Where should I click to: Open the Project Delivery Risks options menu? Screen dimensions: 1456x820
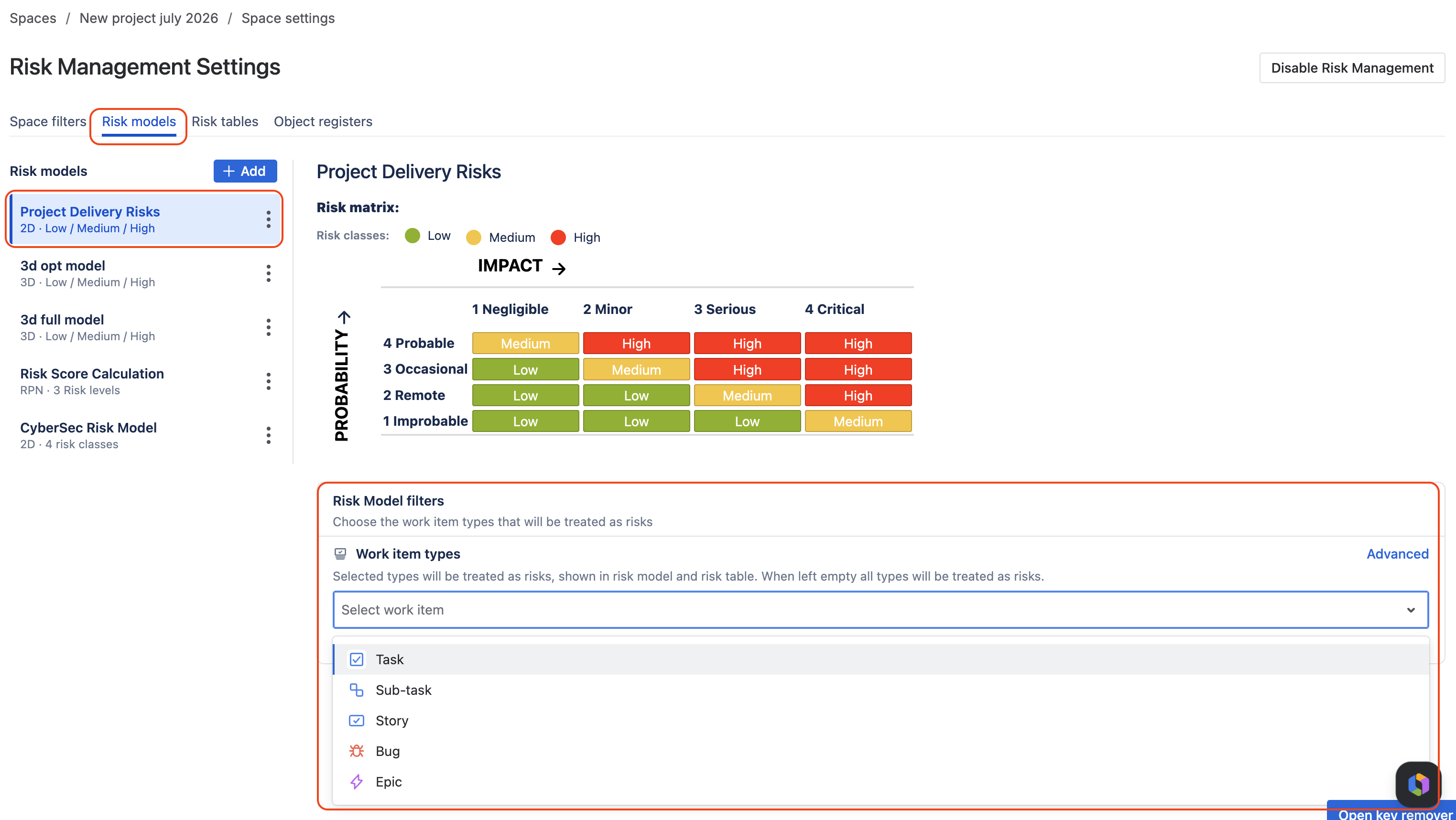[x=269, y=219]
